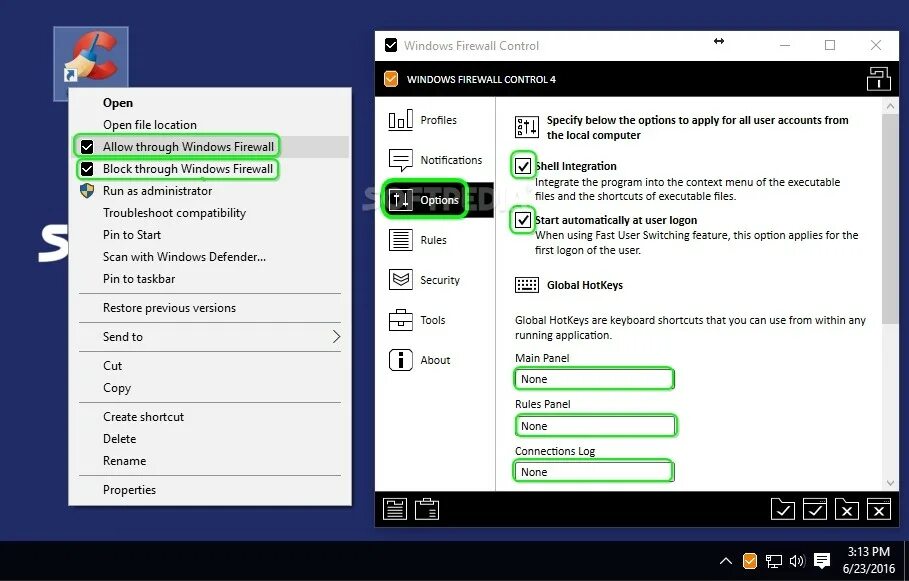Open the Action Center notification icon
Screen dimensions: 909x581
click(x=821, y=561)
